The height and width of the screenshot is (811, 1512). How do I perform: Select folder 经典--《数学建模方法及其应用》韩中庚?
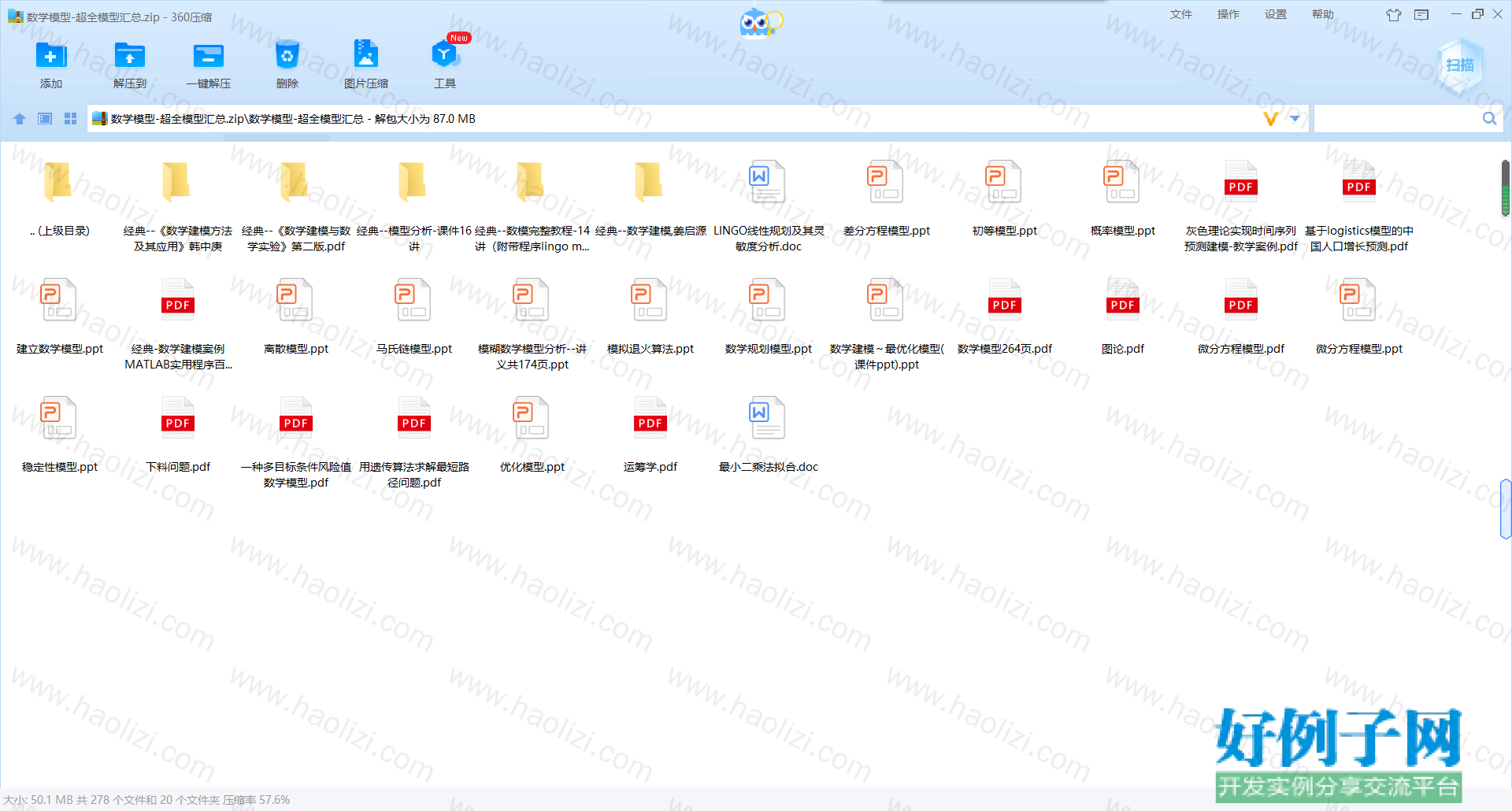178,206
